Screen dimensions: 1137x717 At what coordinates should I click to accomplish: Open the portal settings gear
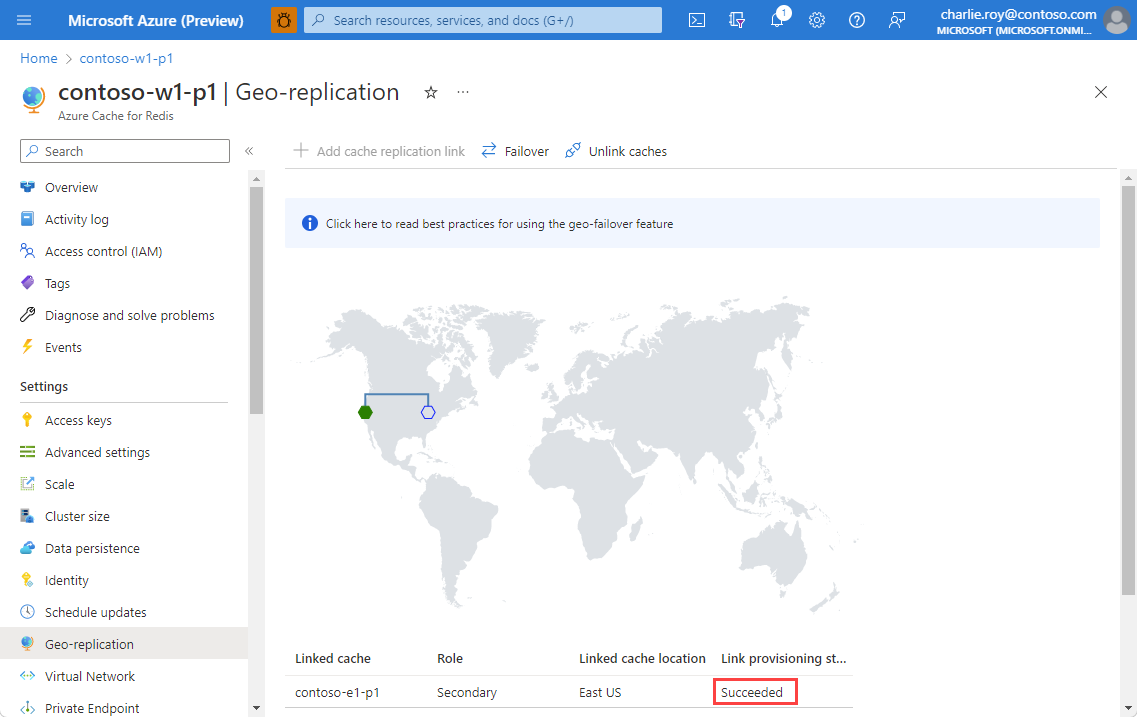tap(817, 20)
